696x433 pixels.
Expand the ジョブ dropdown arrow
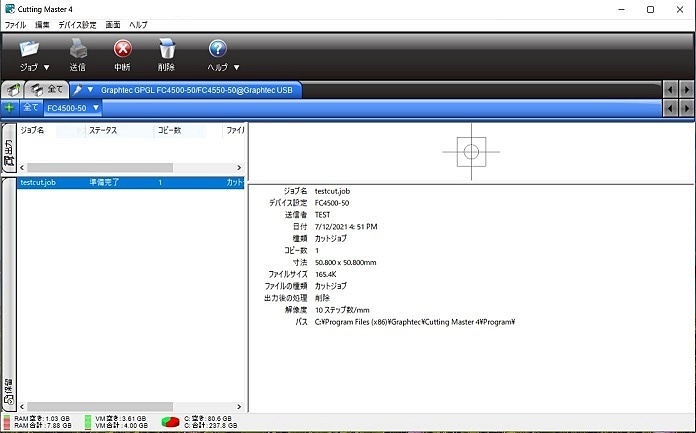coord(46,68)
